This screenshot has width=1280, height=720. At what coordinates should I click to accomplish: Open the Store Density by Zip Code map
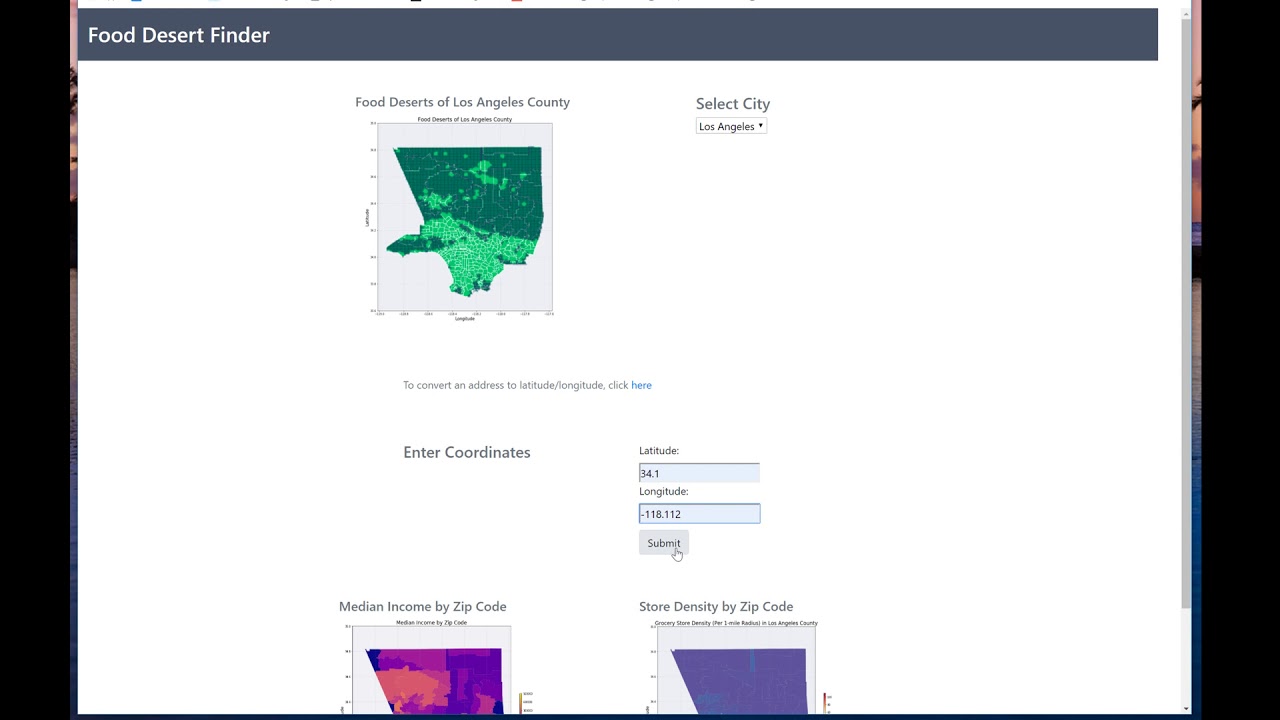(x=738, y=667)
